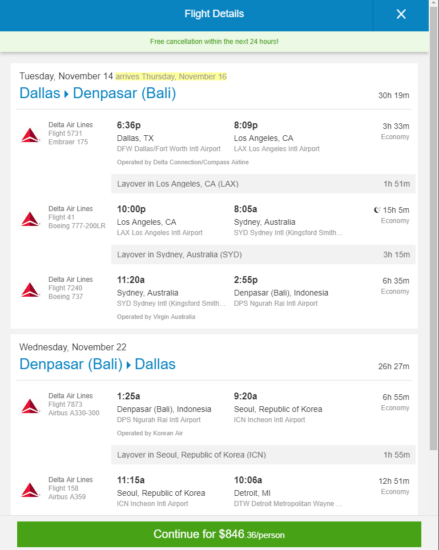Click the free cancellation notice banner

tap(214, 41)
